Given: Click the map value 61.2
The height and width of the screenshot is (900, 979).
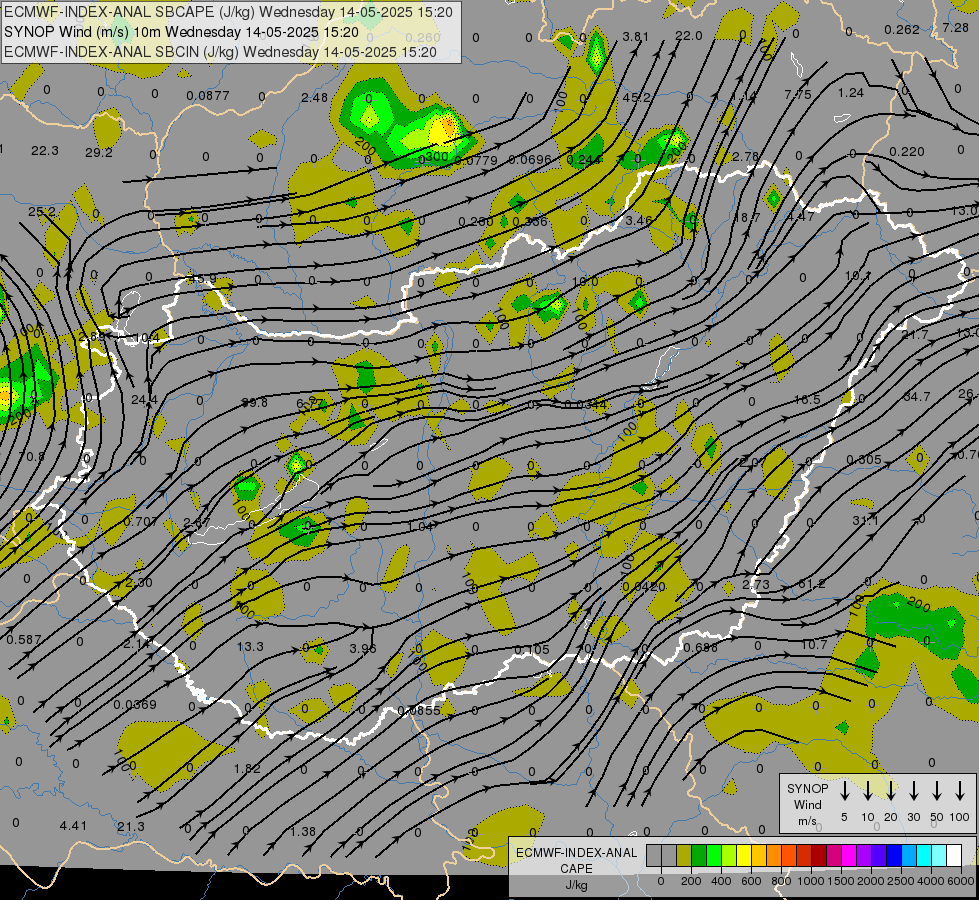Looking at the screenshot, I should (812, 584).
